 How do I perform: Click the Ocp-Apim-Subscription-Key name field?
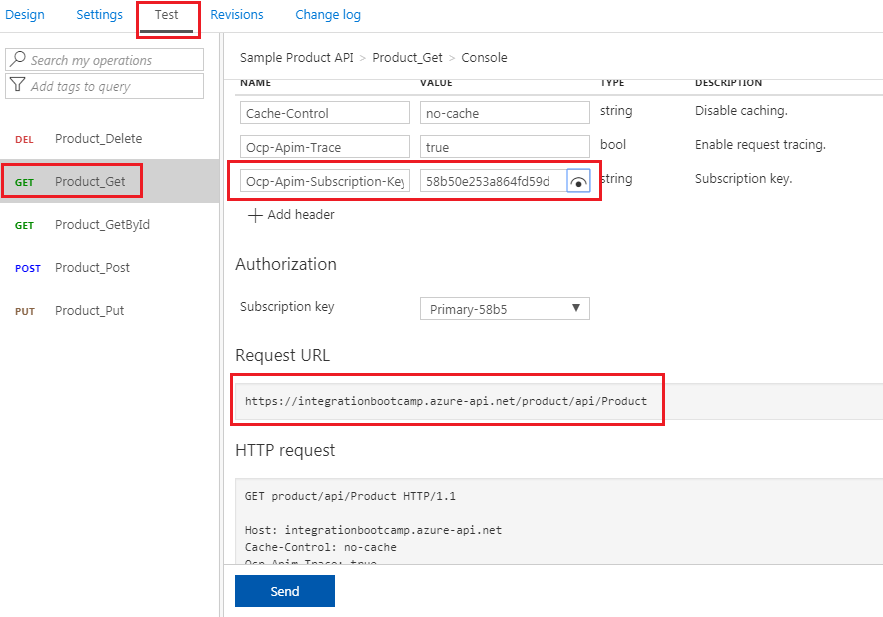[325, 181]
